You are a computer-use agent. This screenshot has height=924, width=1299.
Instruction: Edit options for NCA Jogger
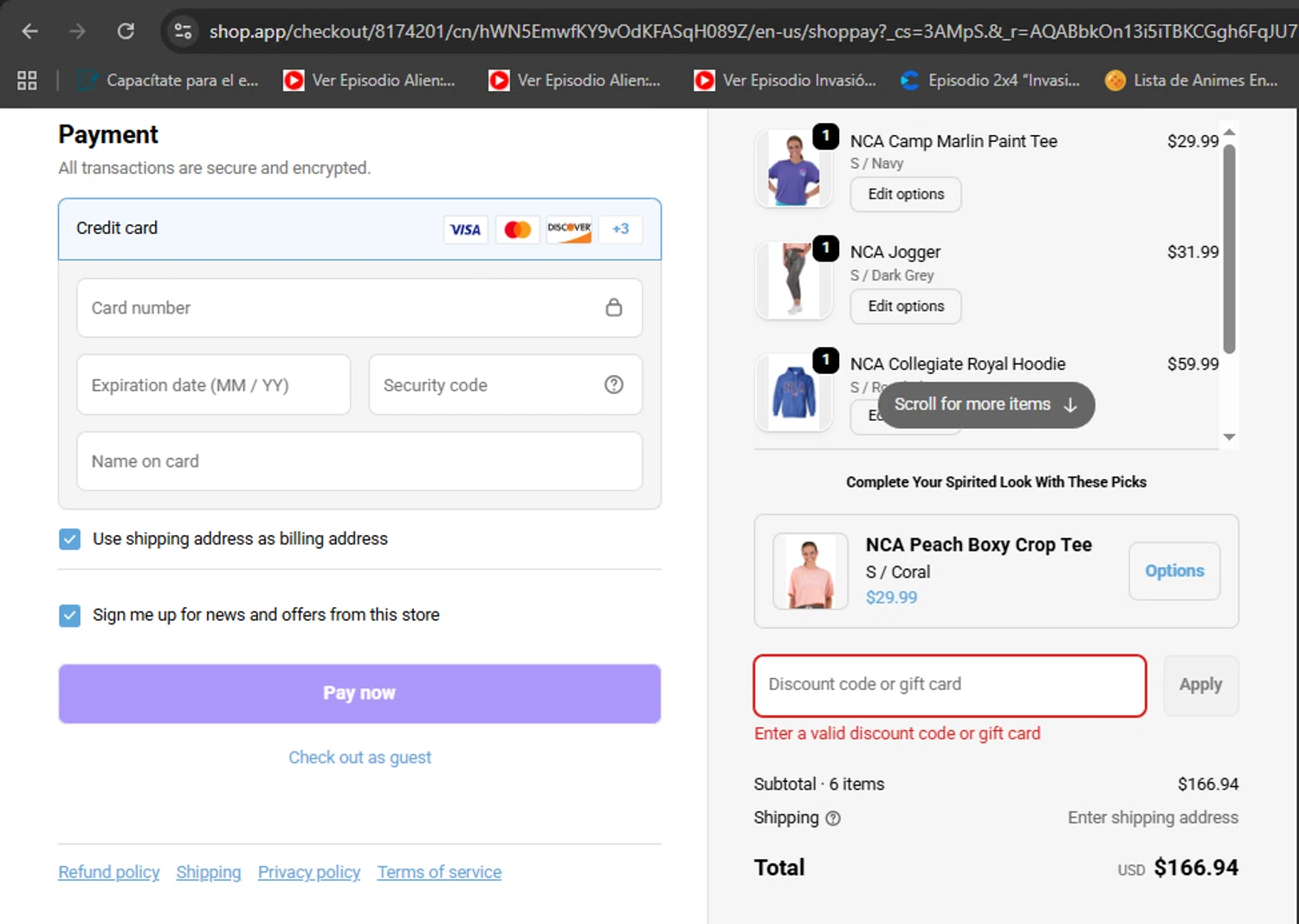pos(906,307)
